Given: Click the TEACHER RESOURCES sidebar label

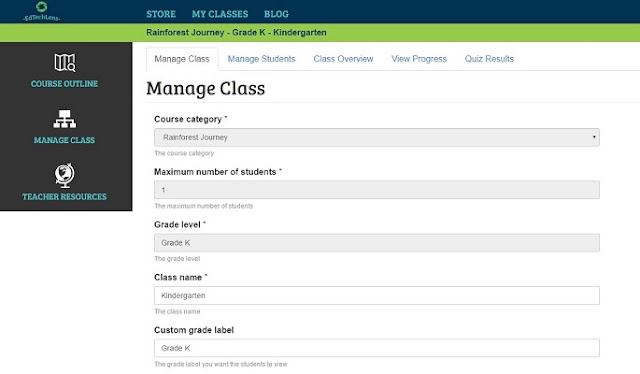Looking at the screenshot, I should [64, 197].
